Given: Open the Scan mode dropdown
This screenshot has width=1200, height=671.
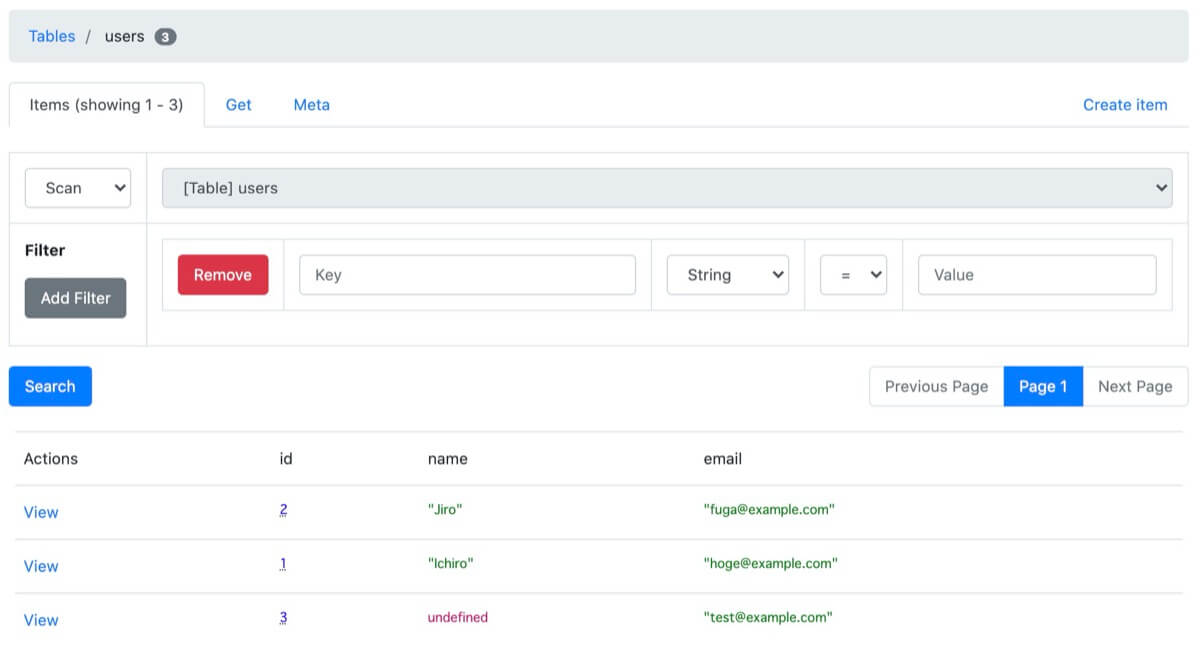Looking at the screenshot, I should coord(78,187).
